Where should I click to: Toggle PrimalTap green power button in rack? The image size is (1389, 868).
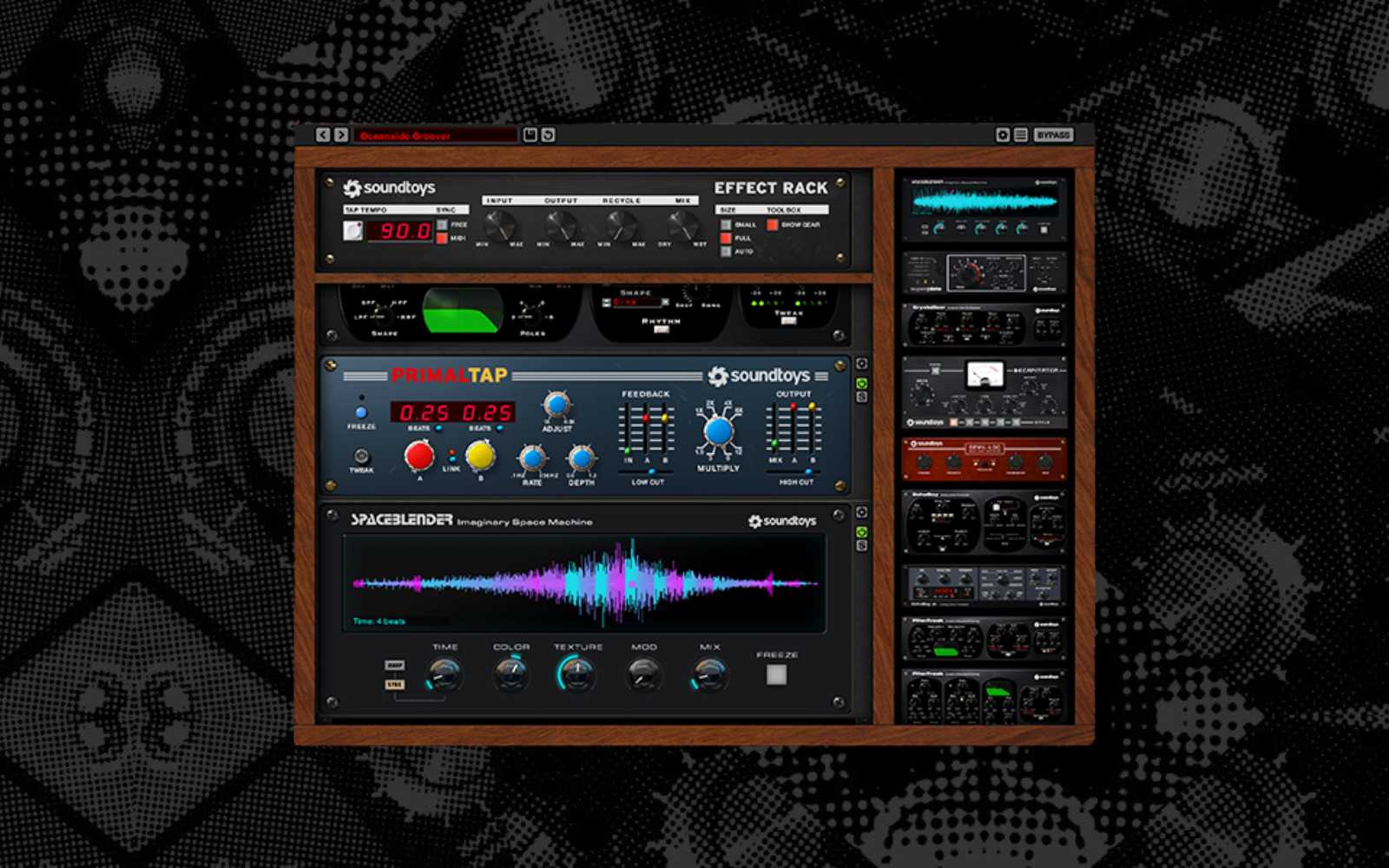[x=861, y=383]
